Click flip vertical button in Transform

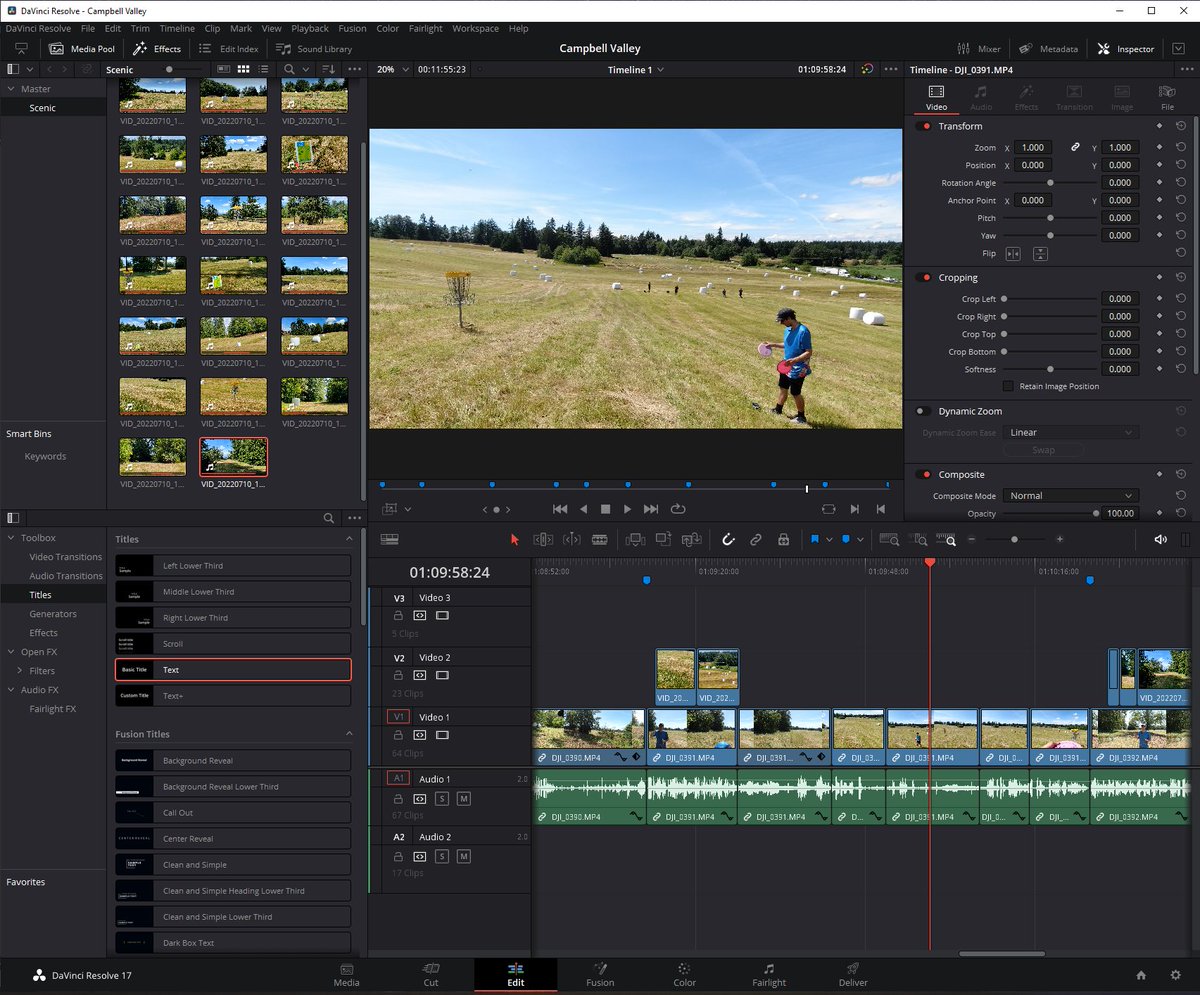(x=1040, y=254)
